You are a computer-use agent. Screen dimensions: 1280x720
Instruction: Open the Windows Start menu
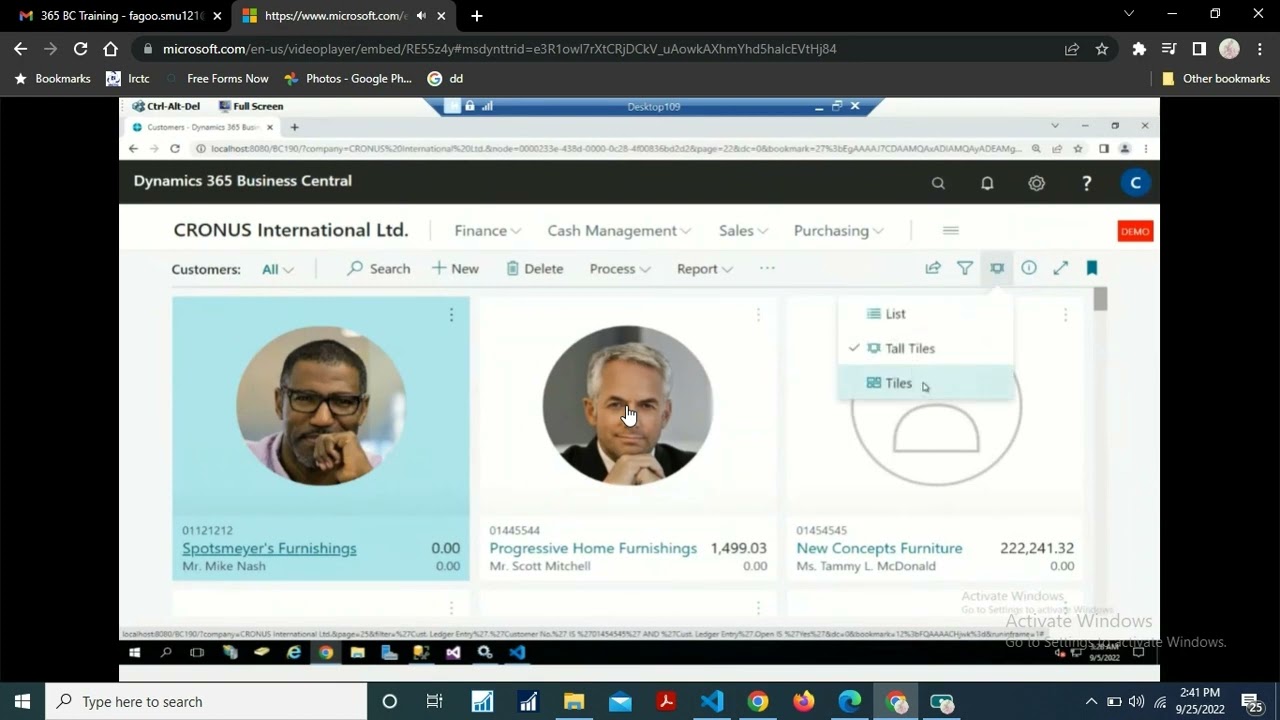22,702
